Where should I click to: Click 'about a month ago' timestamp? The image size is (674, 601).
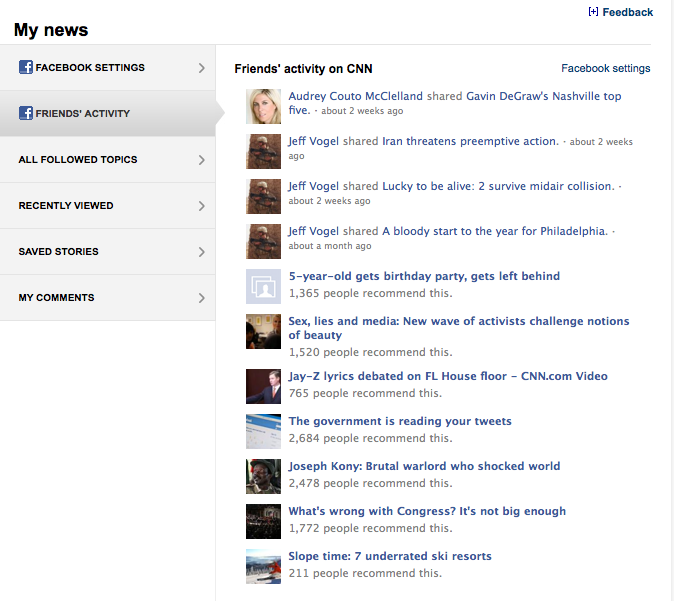click(x=330, y=246)
